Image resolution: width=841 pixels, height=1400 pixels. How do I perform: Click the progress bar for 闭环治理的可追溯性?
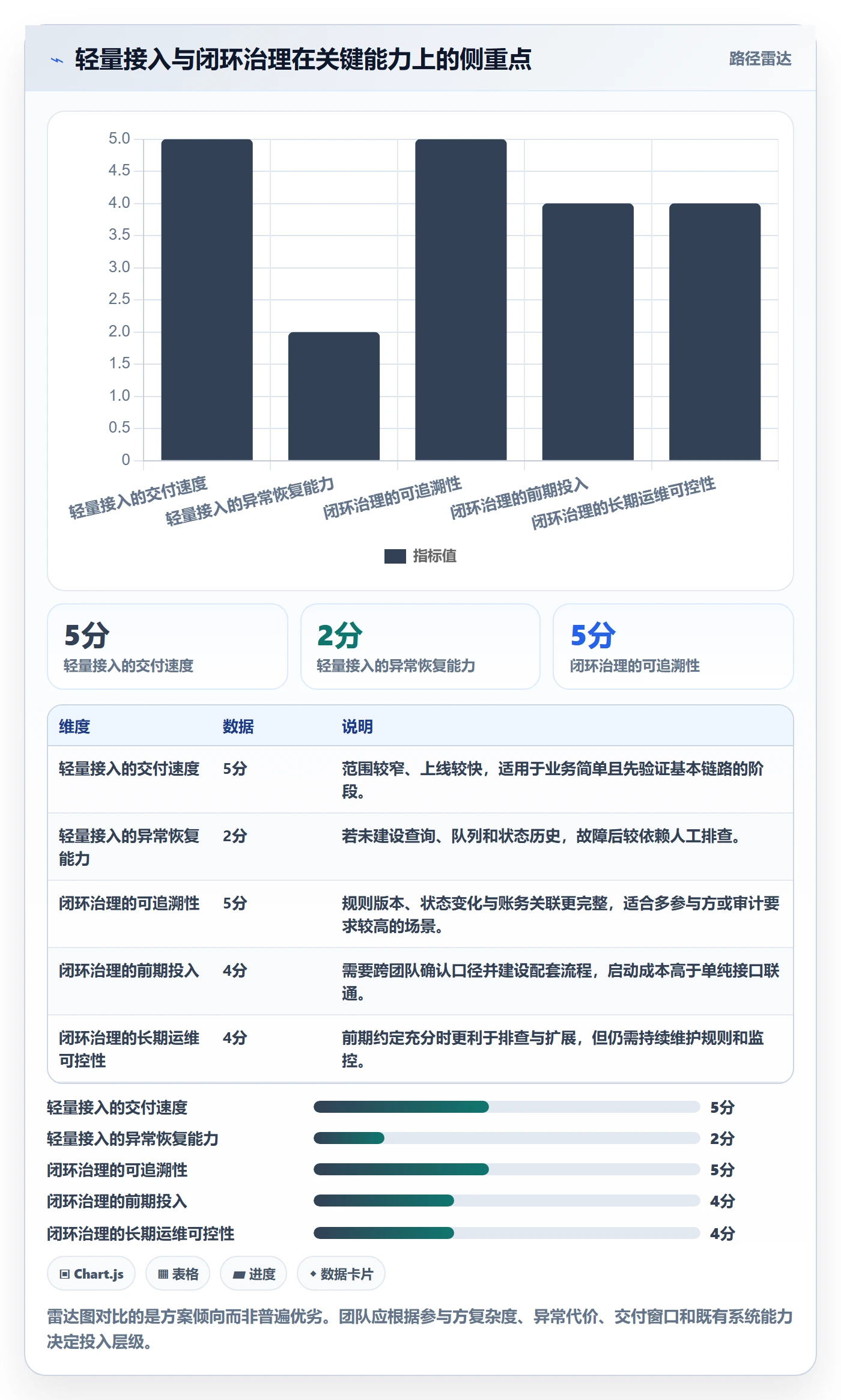[x=507, y=1169]
